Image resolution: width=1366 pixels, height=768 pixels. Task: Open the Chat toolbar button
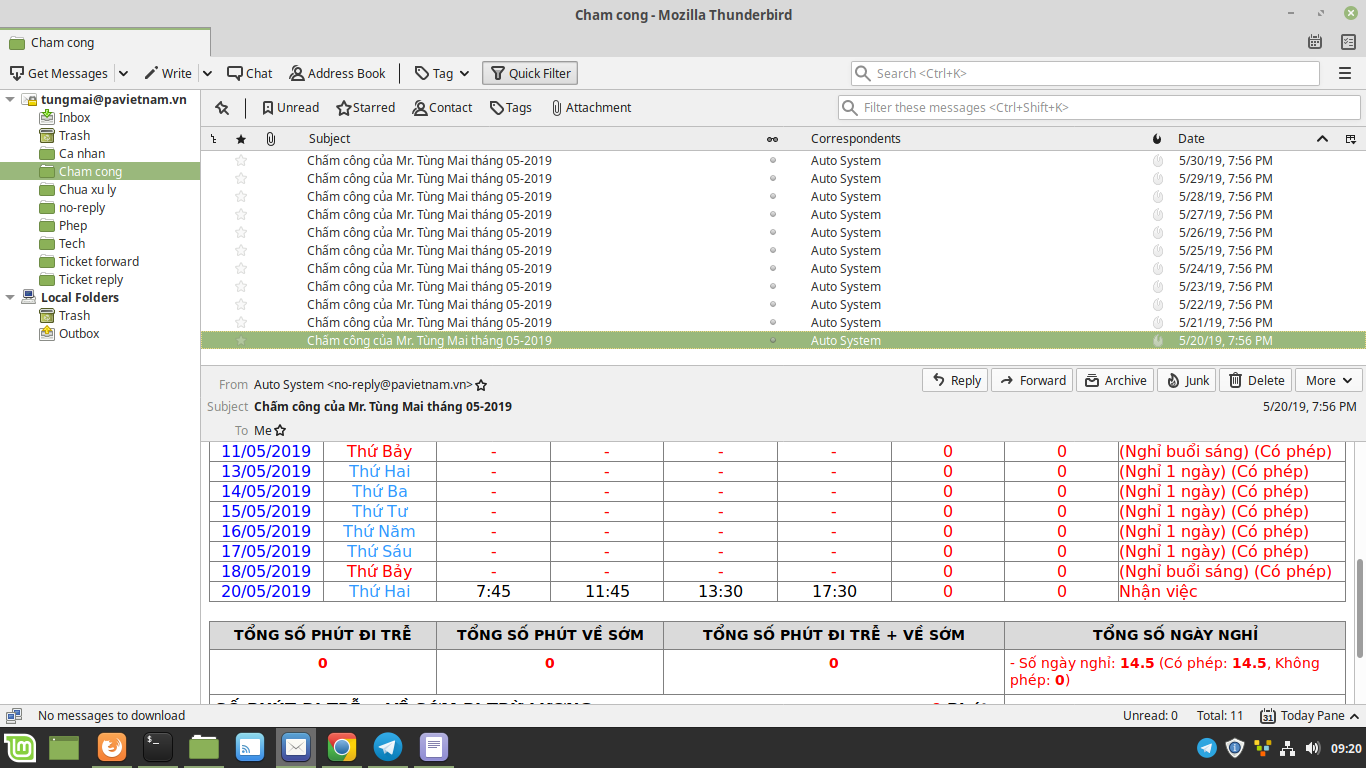(x=250, y=73)
